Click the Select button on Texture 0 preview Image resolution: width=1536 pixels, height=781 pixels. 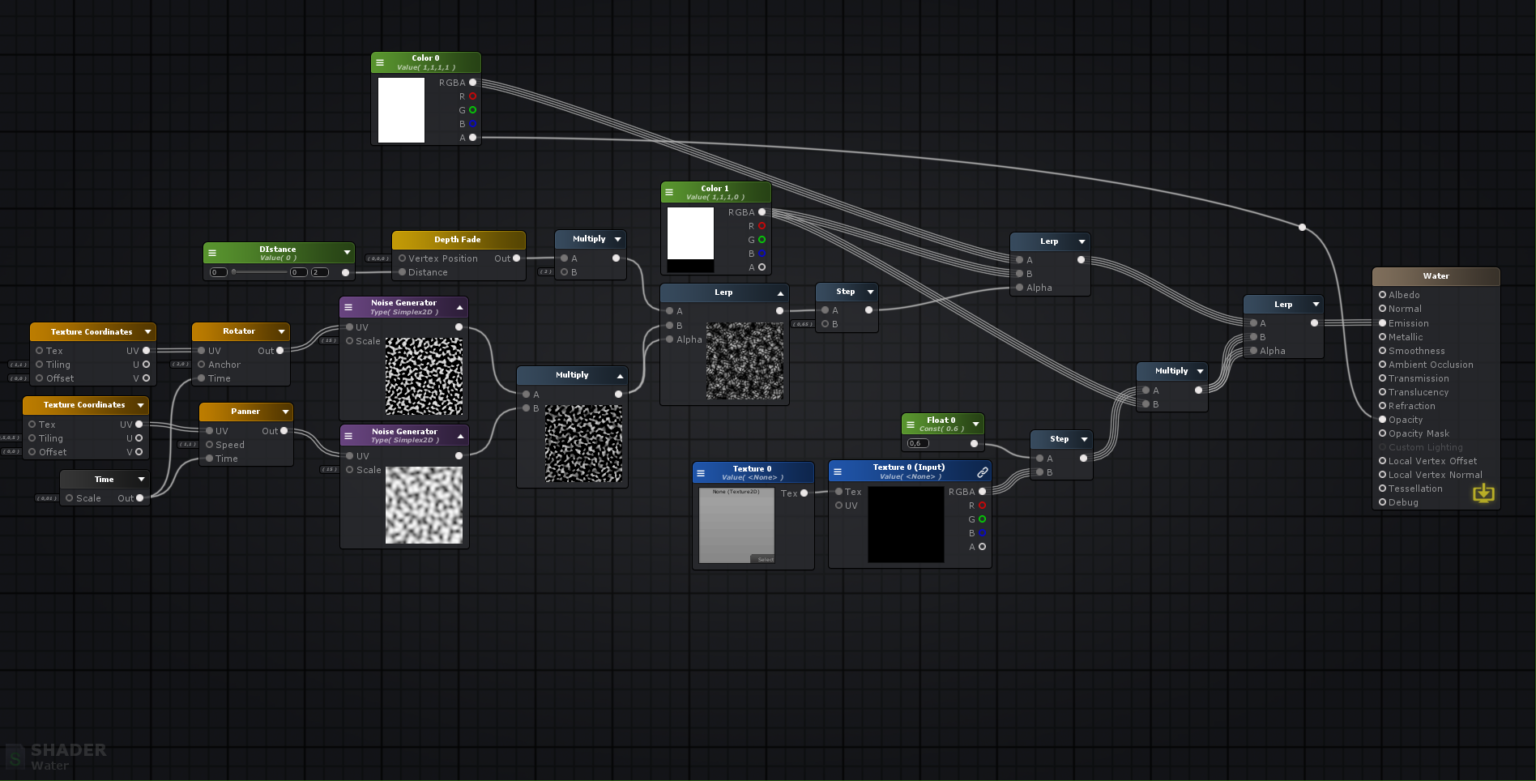[763, 559]
